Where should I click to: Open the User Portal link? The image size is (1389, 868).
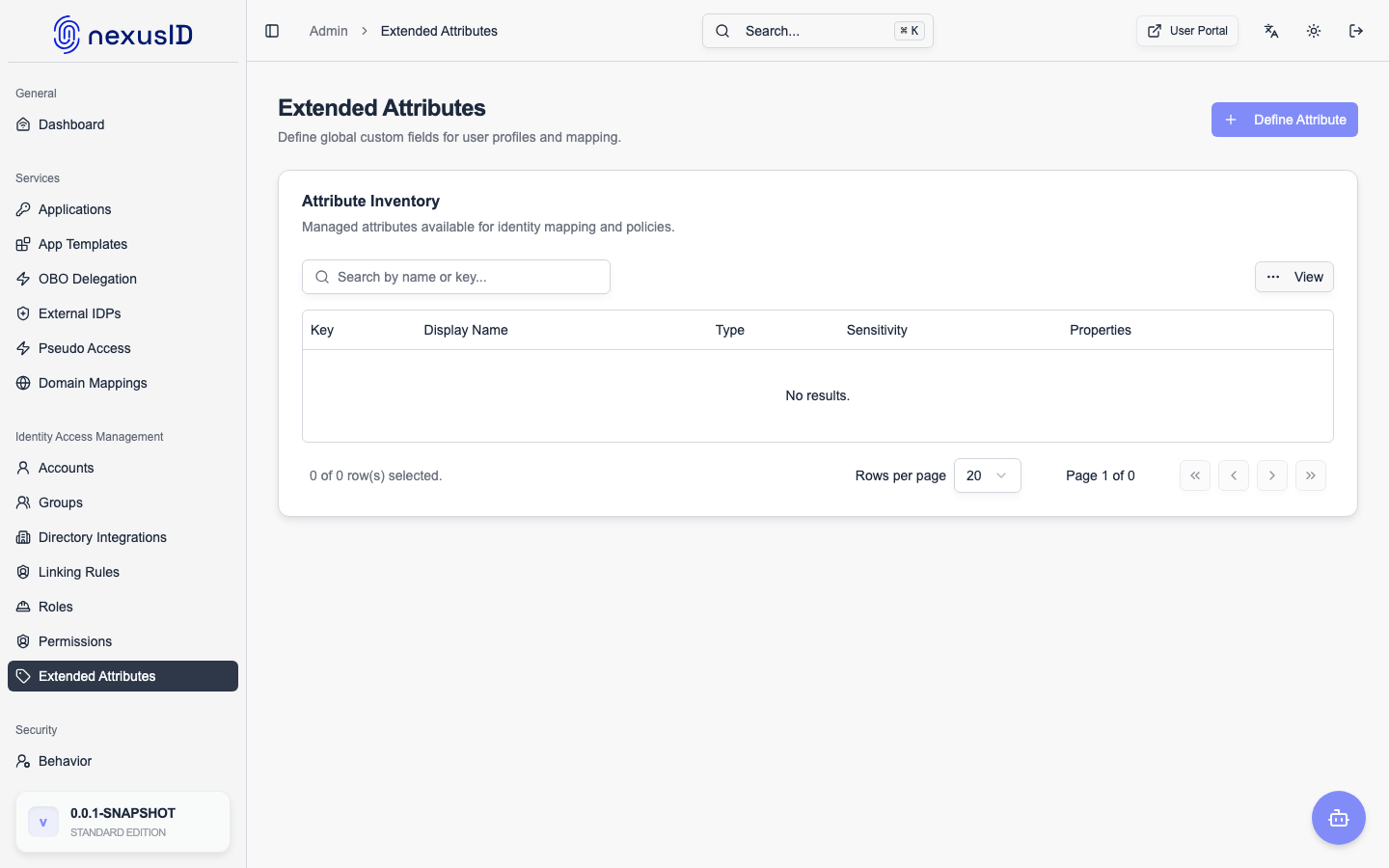1186,31
